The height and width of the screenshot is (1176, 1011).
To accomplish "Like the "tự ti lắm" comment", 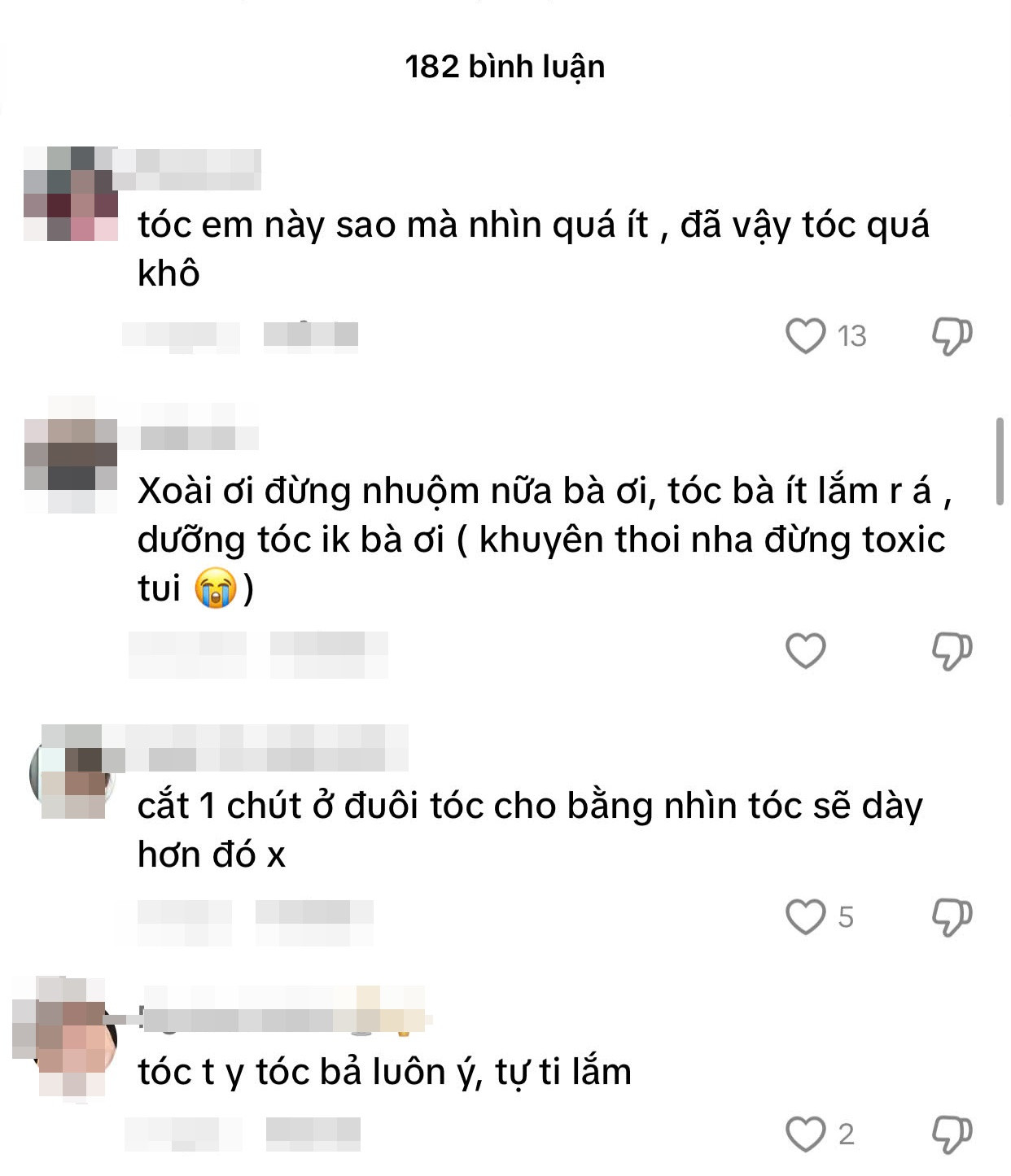I will [805, 1134].
